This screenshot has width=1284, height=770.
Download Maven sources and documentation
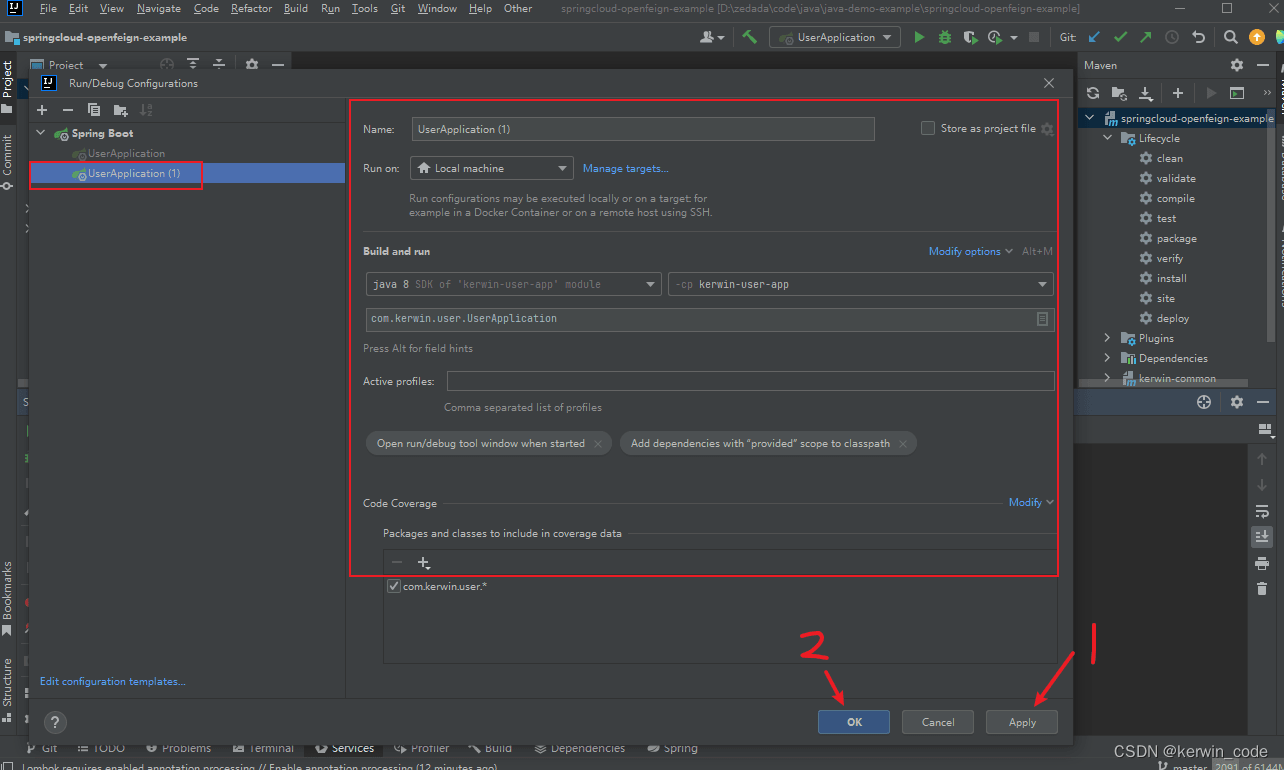1146,93
